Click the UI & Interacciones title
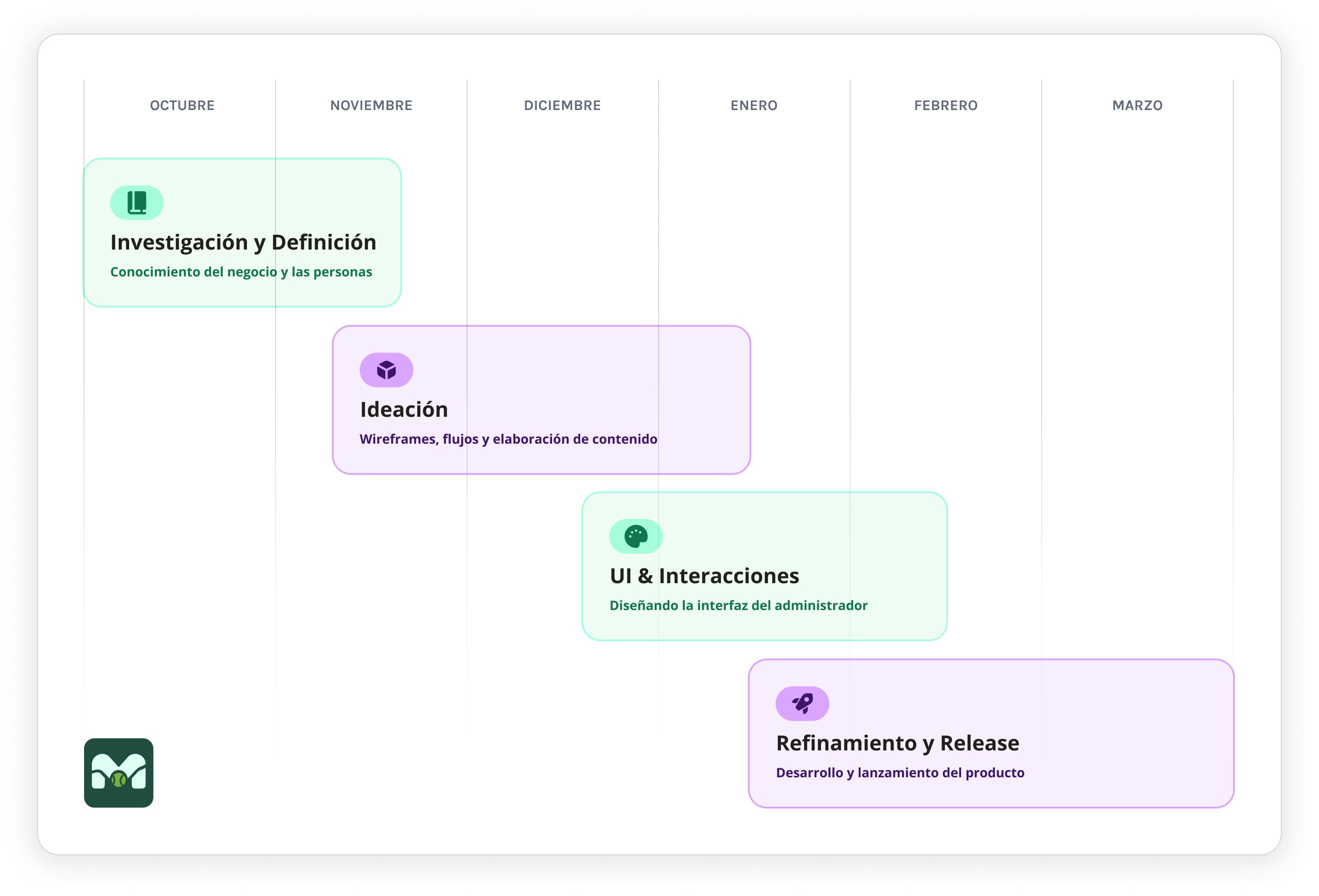Viewport: 1319px width, 896px height. (x=704, y=576)
